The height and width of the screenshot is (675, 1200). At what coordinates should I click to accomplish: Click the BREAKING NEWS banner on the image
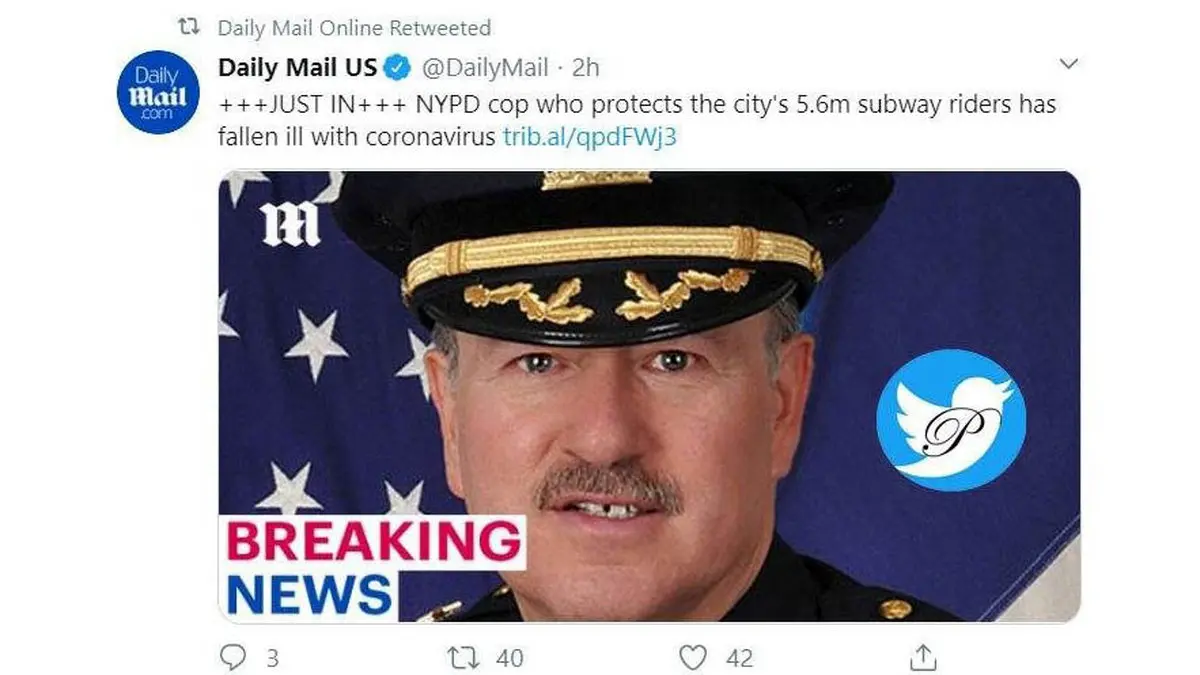click(x=374, y=568)
